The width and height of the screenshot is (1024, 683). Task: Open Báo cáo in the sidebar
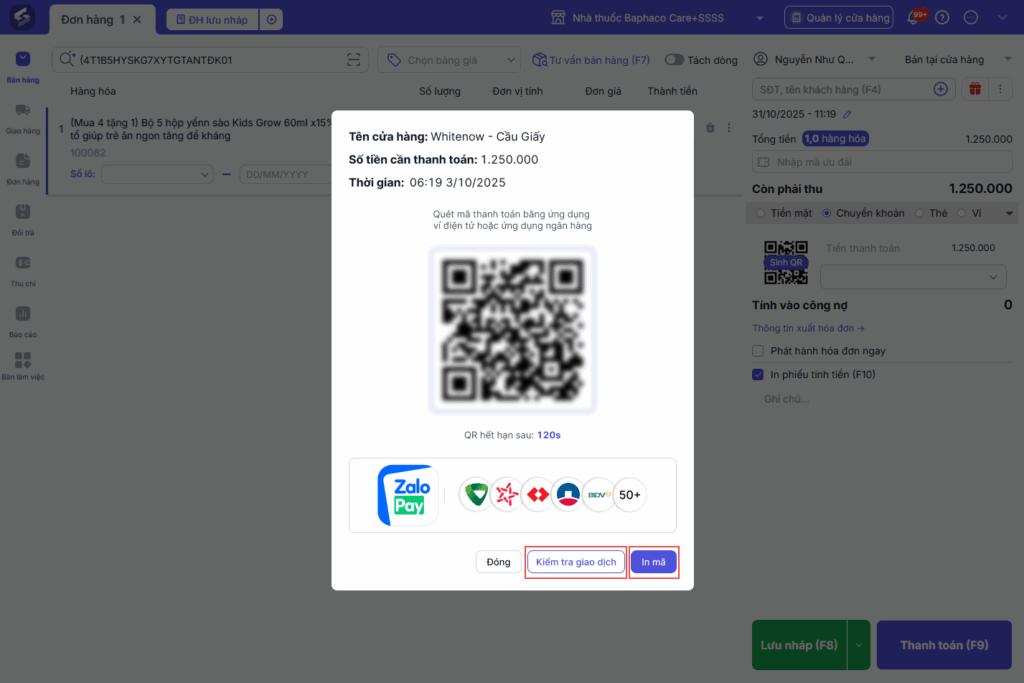pyautogui.click(x=23, y=322)
